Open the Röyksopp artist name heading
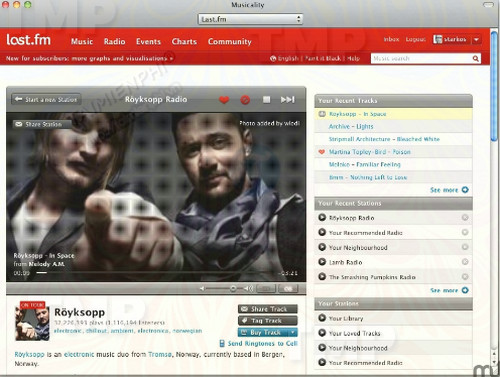This screenshot has height=377, width=500. coord(79,312)
